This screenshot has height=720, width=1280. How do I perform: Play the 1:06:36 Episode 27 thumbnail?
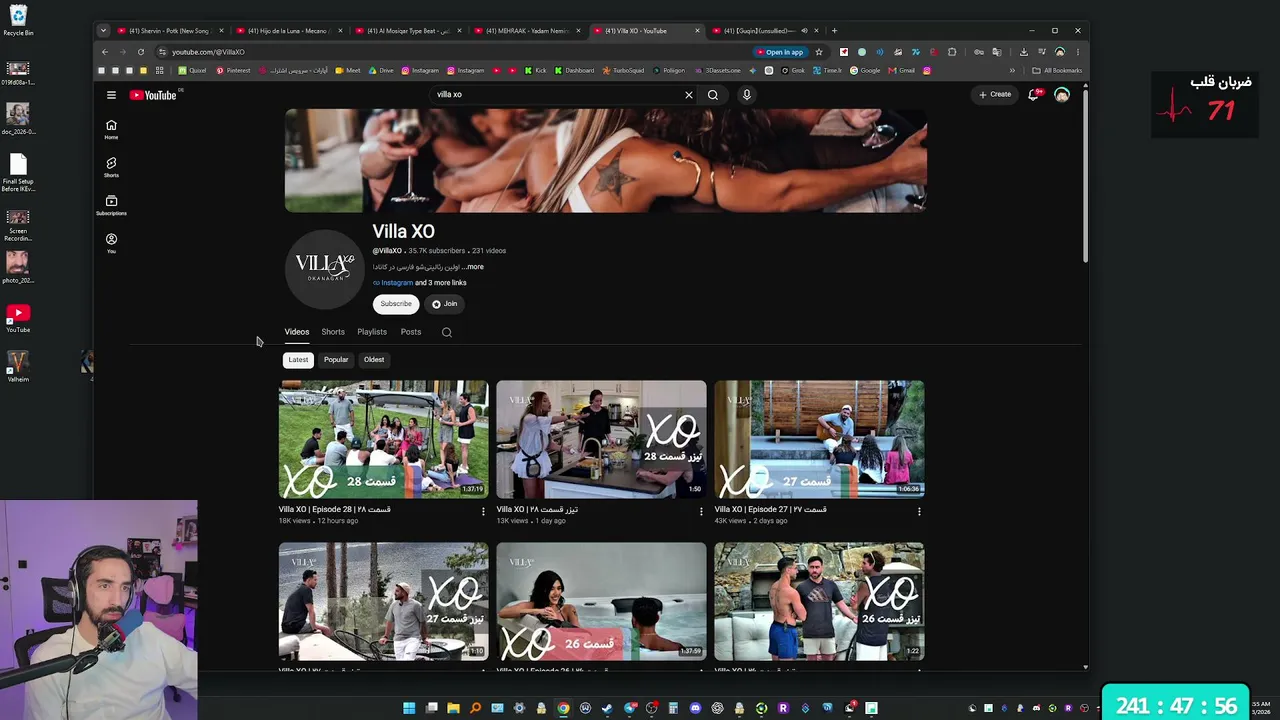pos(819,439)
